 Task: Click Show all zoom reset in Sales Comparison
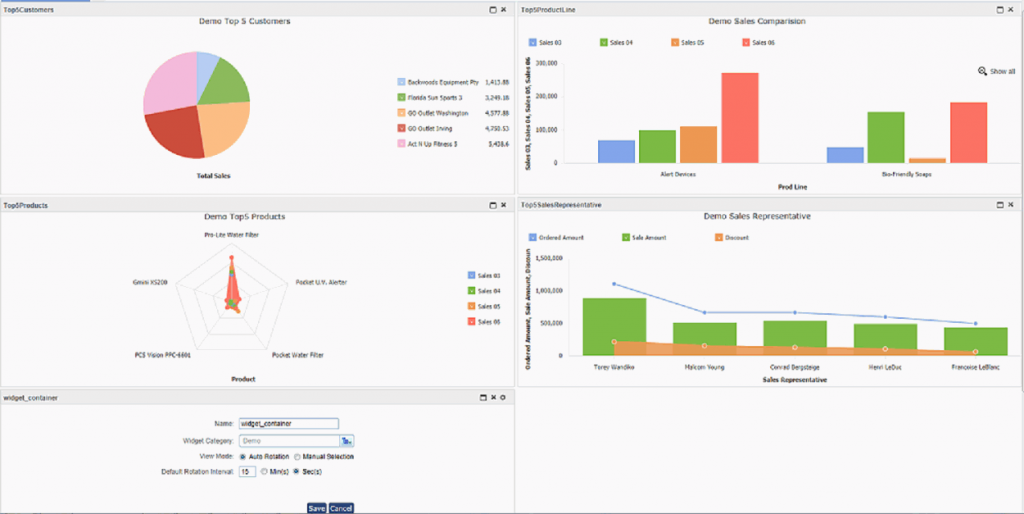(x=996, y=71)
